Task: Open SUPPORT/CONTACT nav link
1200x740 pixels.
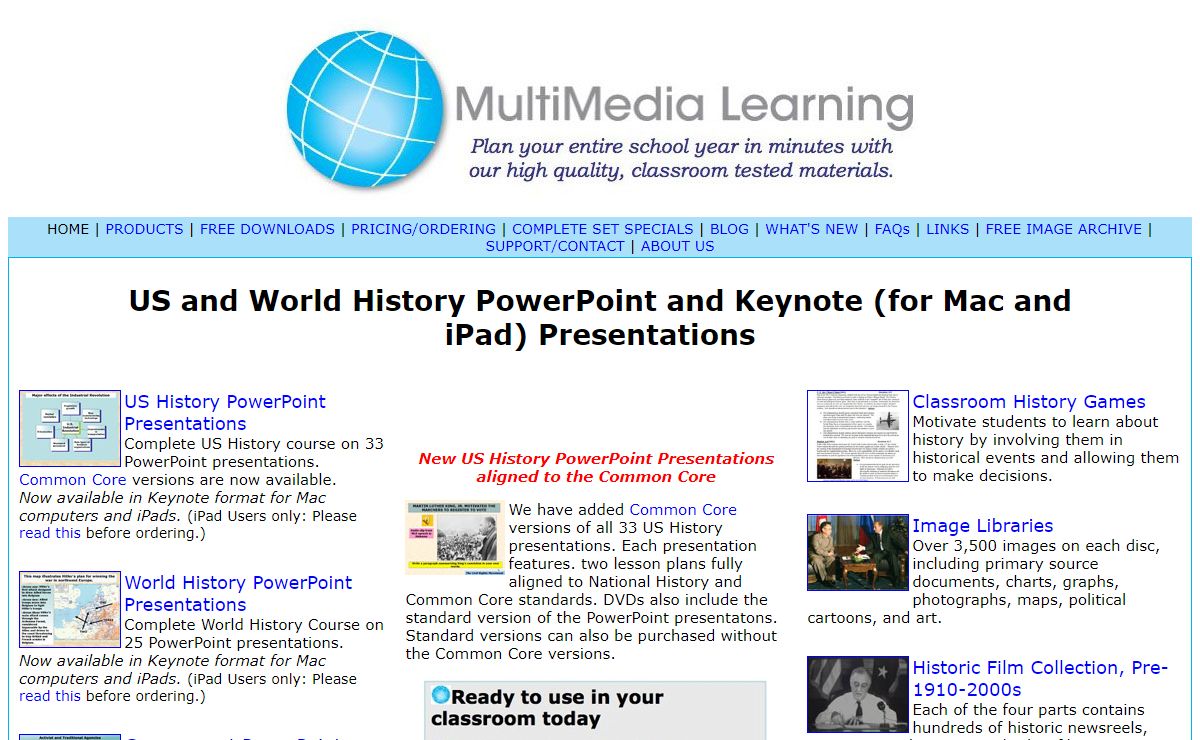Action: click(555, 246)
